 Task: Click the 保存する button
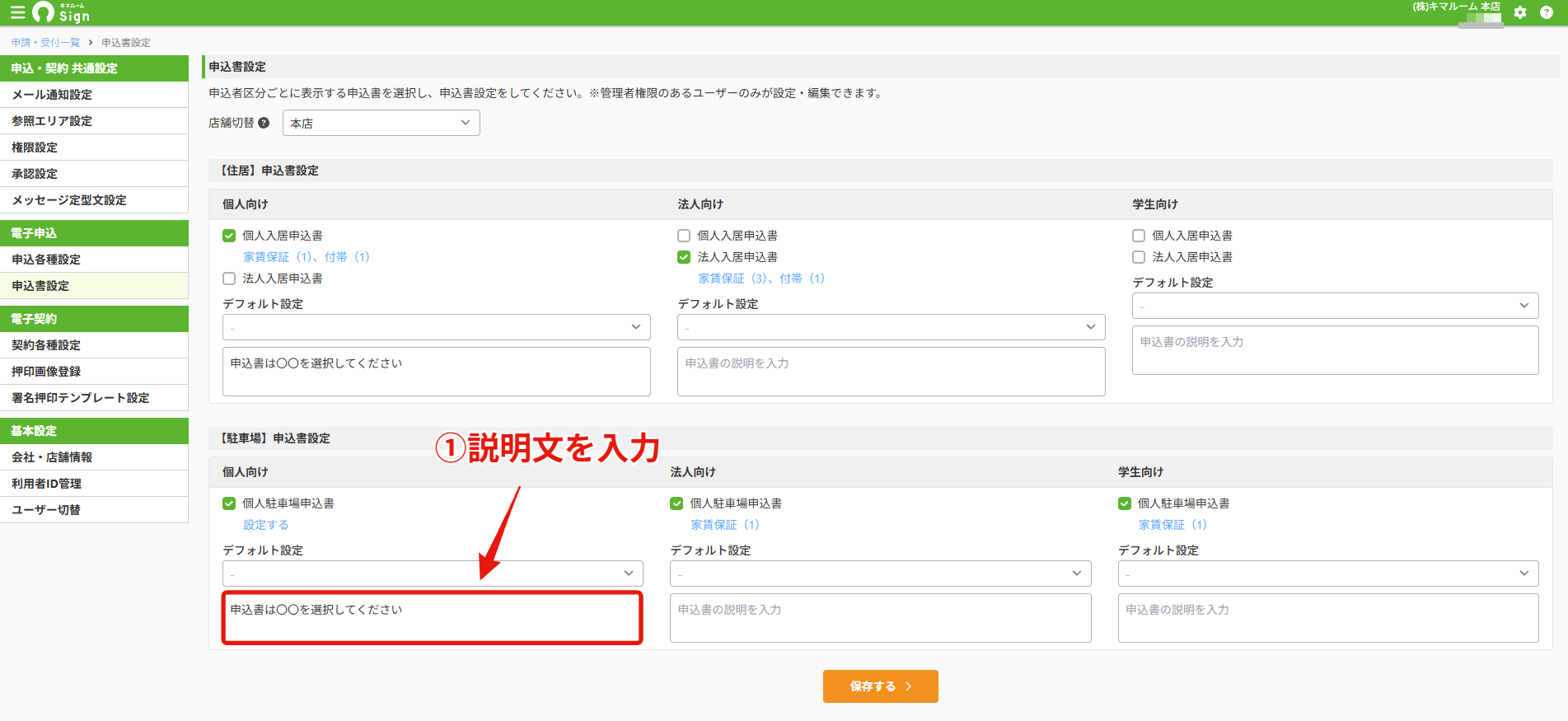[x=880, y=686]
